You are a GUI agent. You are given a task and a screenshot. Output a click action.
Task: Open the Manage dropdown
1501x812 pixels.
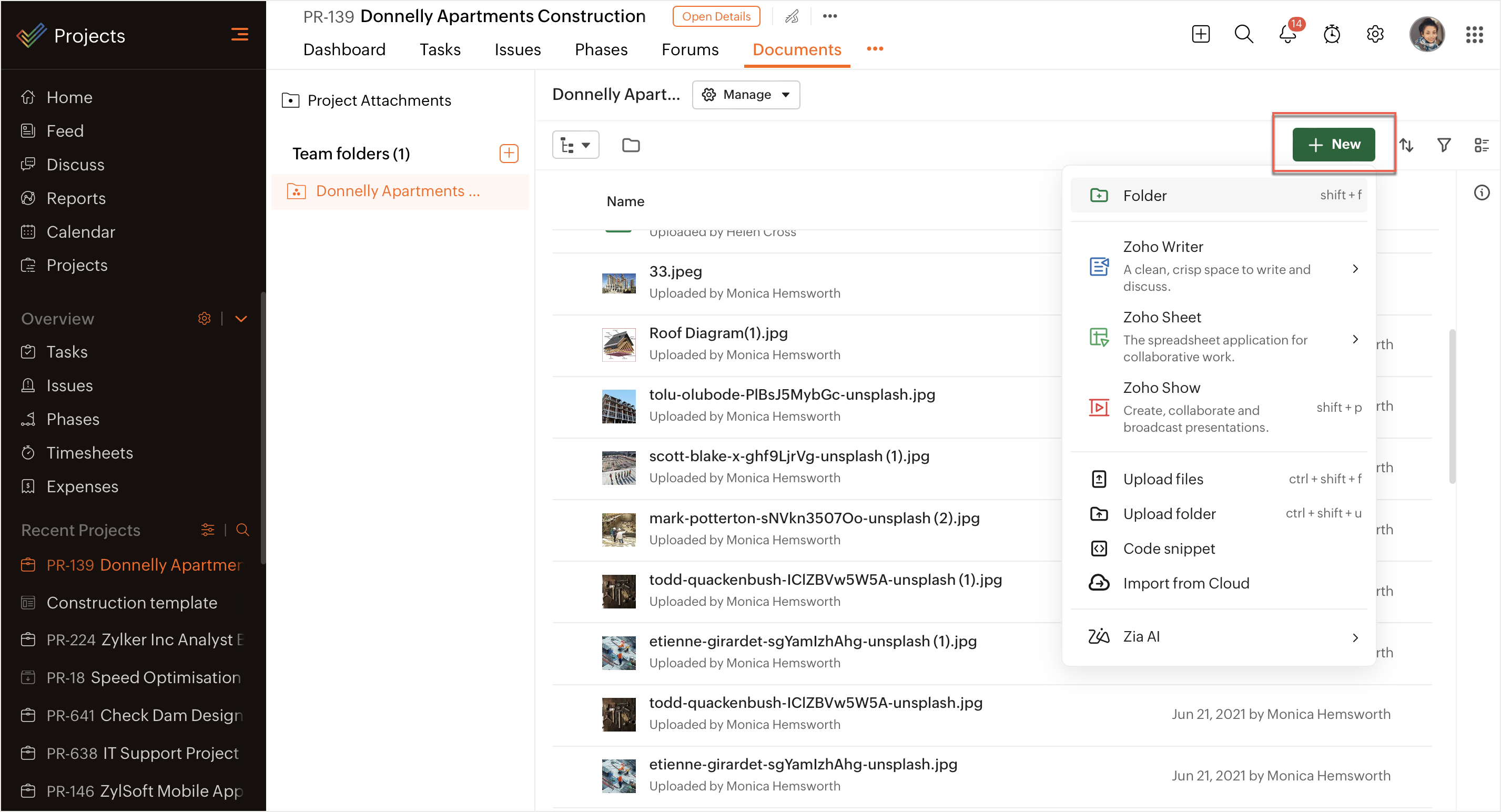[x=746, y=94]
